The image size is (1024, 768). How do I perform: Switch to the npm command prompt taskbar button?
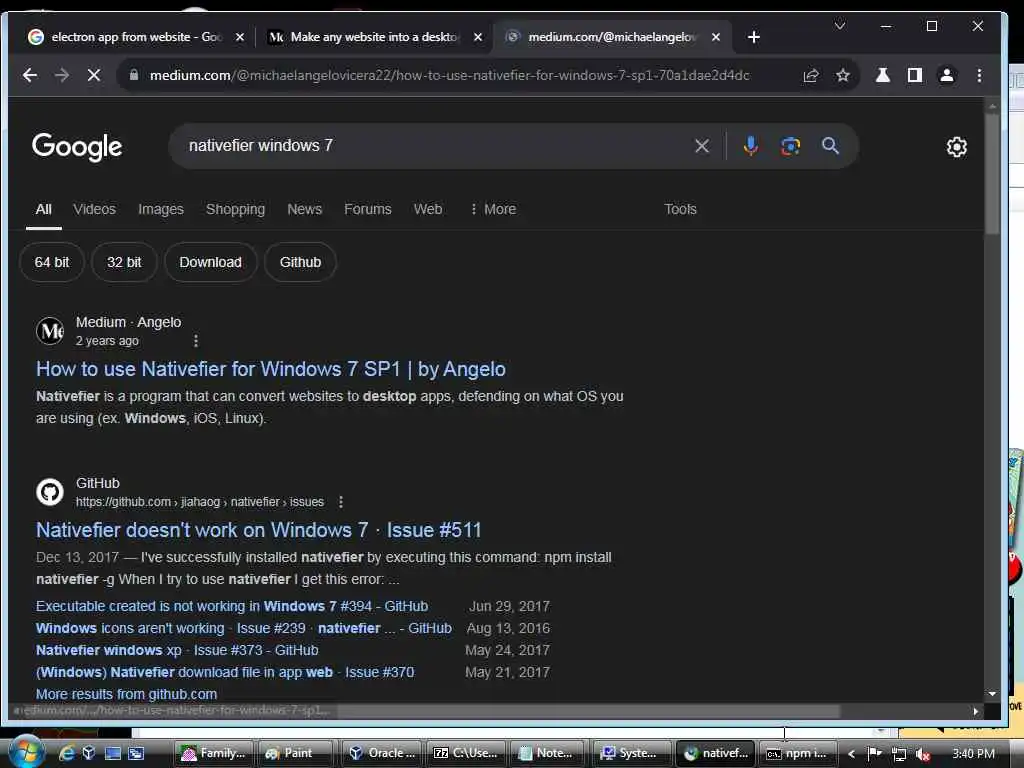tap(797, 753)
